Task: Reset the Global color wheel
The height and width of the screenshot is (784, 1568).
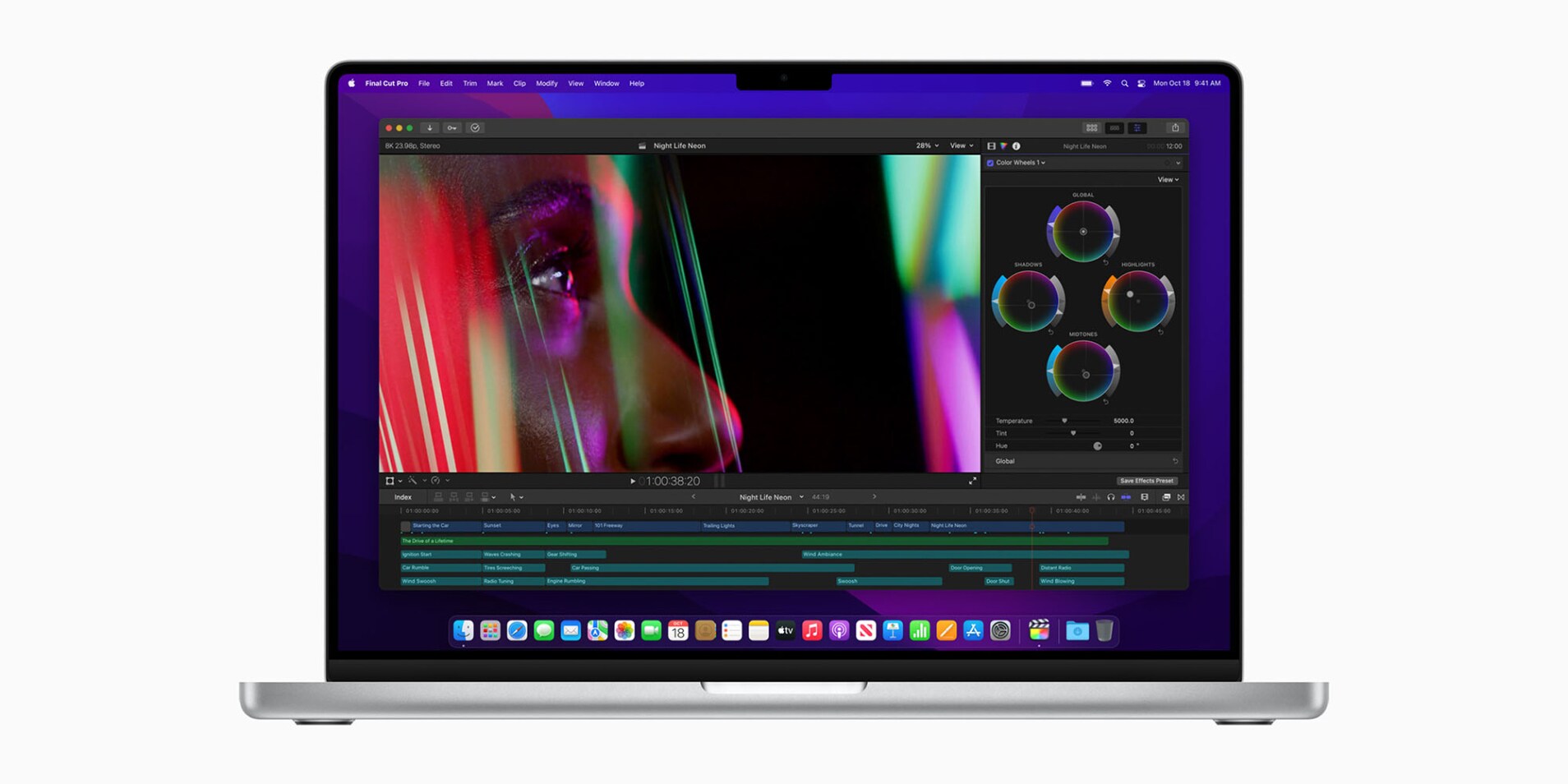Action: tap(1106, 263)
